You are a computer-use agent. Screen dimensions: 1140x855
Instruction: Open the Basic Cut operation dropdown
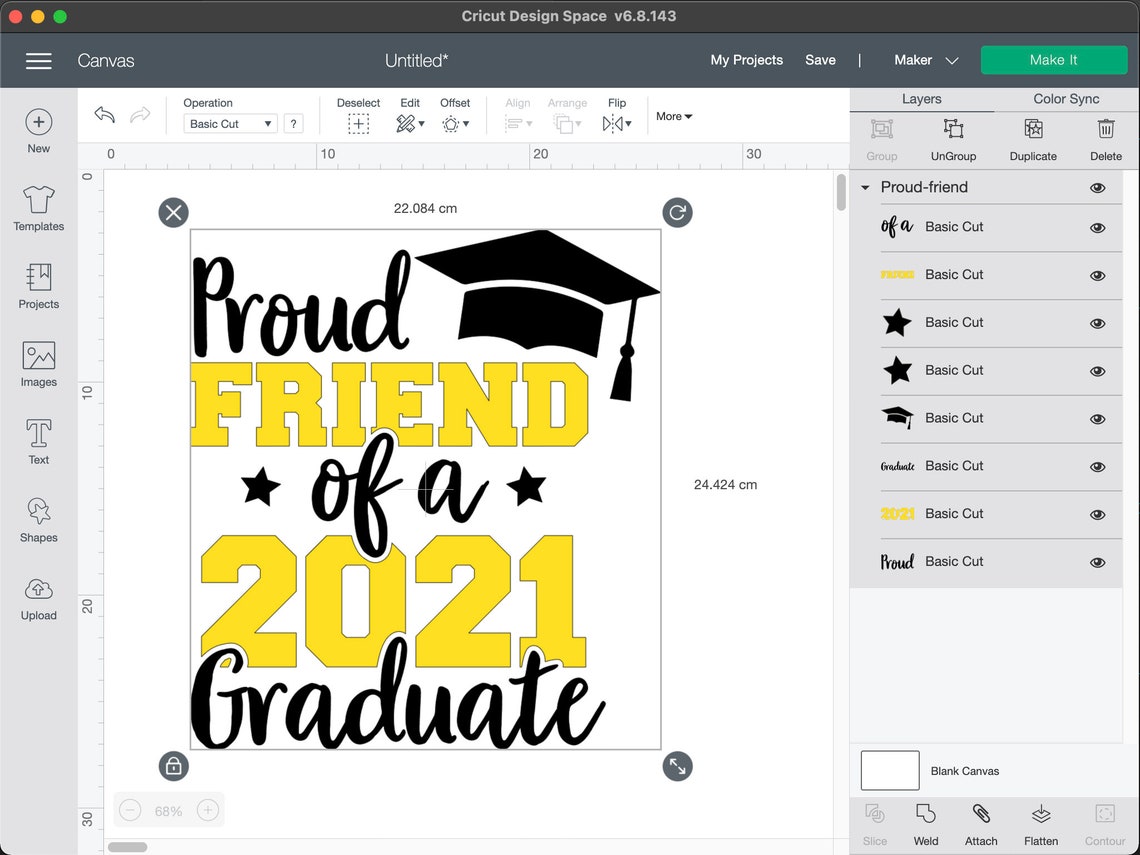click(229, 122)
